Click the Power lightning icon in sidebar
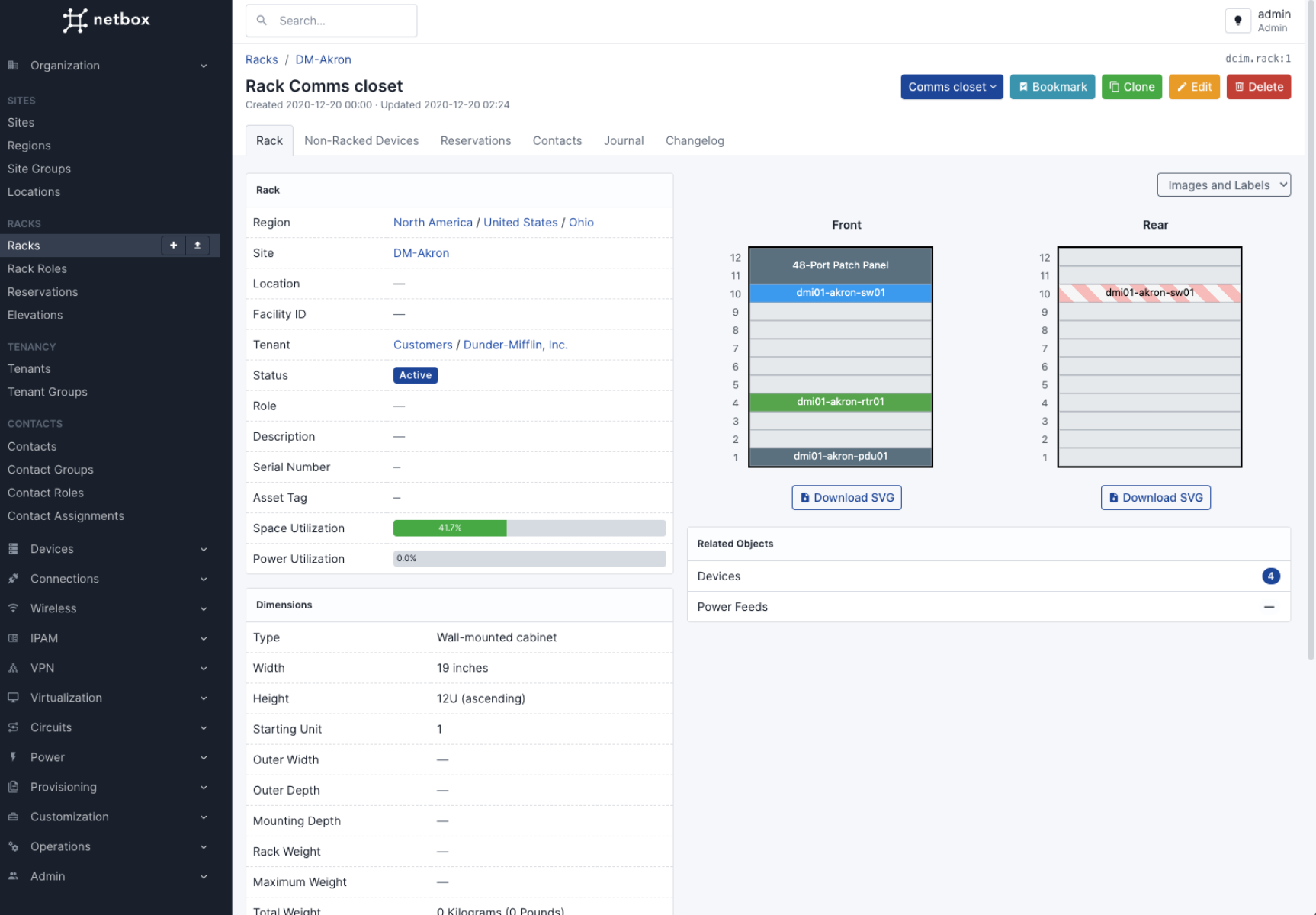The image size is (1316, 915). pos(14,757)
